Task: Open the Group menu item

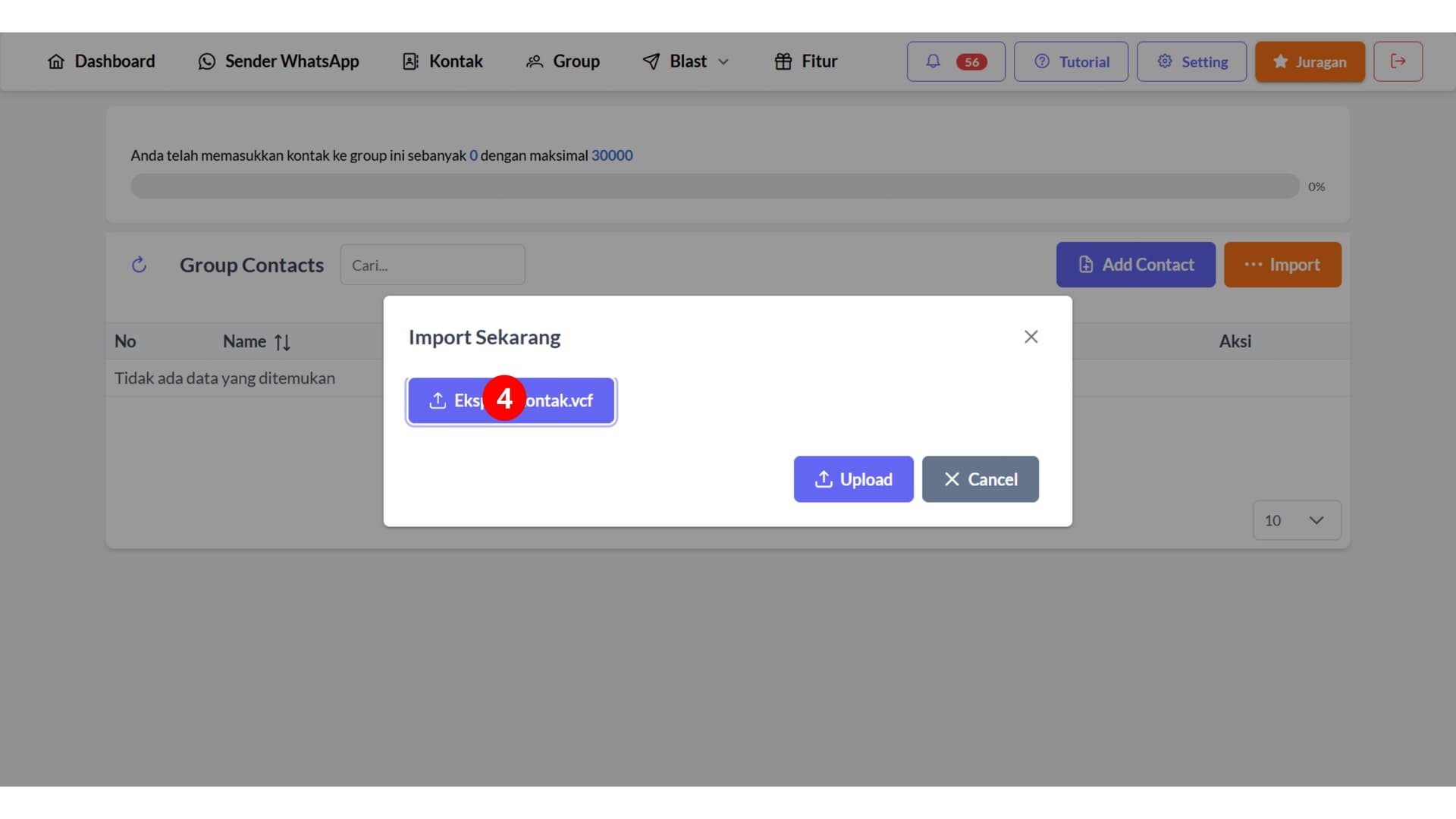Action: click(x=563, y=61)
